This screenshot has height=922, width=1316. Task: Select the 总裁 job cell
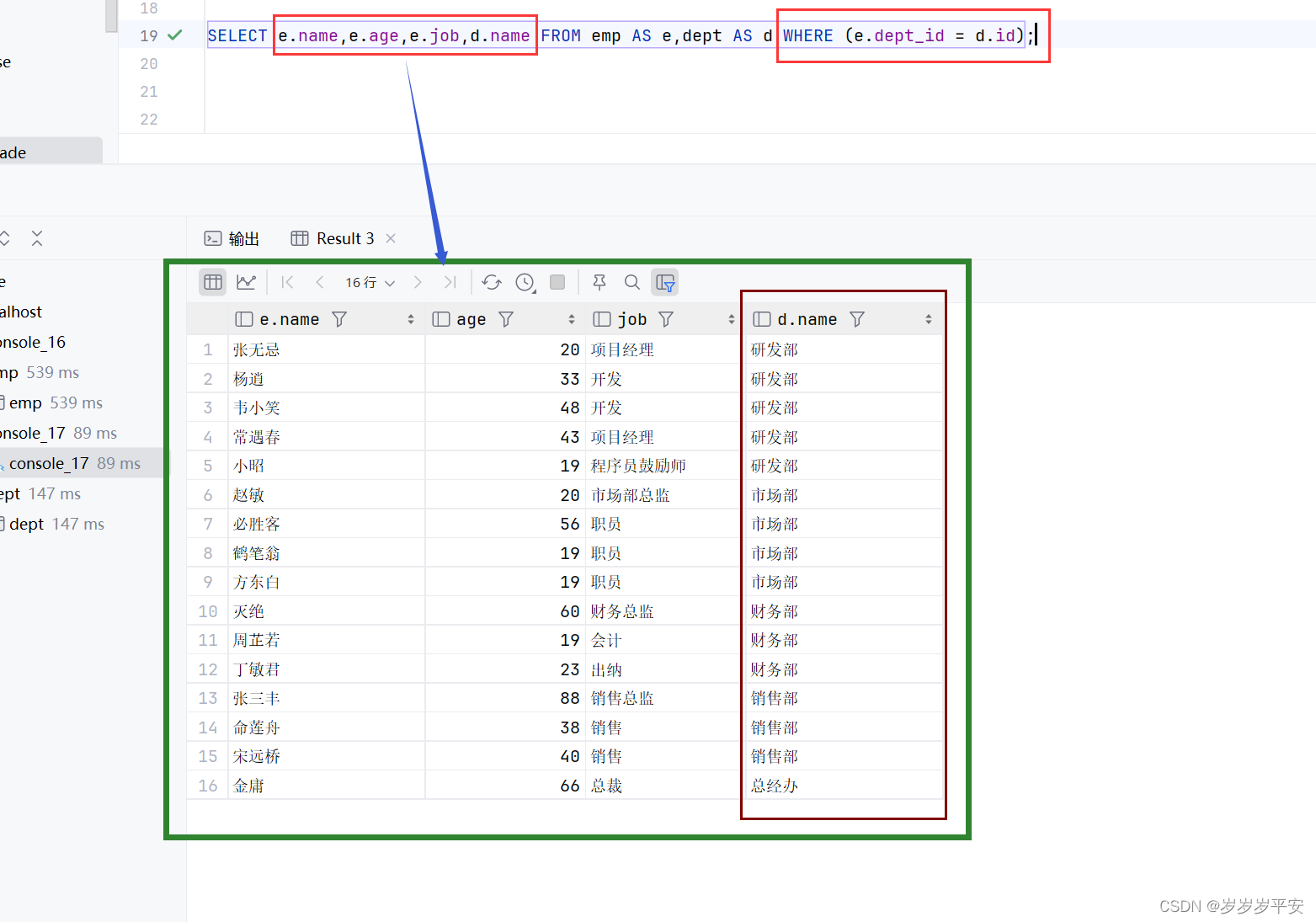(x=663, y=786)
